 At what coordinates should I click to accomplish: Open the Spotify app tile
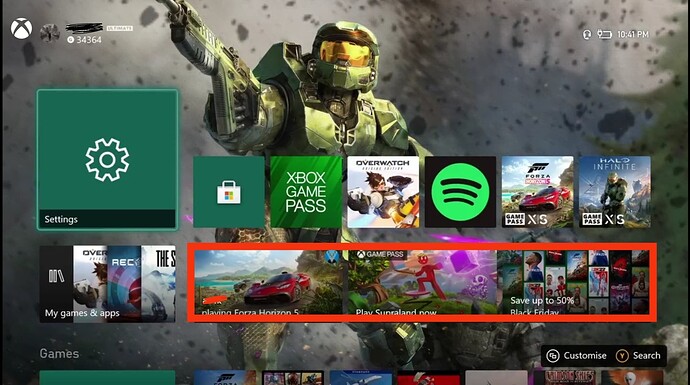[460, 192]
